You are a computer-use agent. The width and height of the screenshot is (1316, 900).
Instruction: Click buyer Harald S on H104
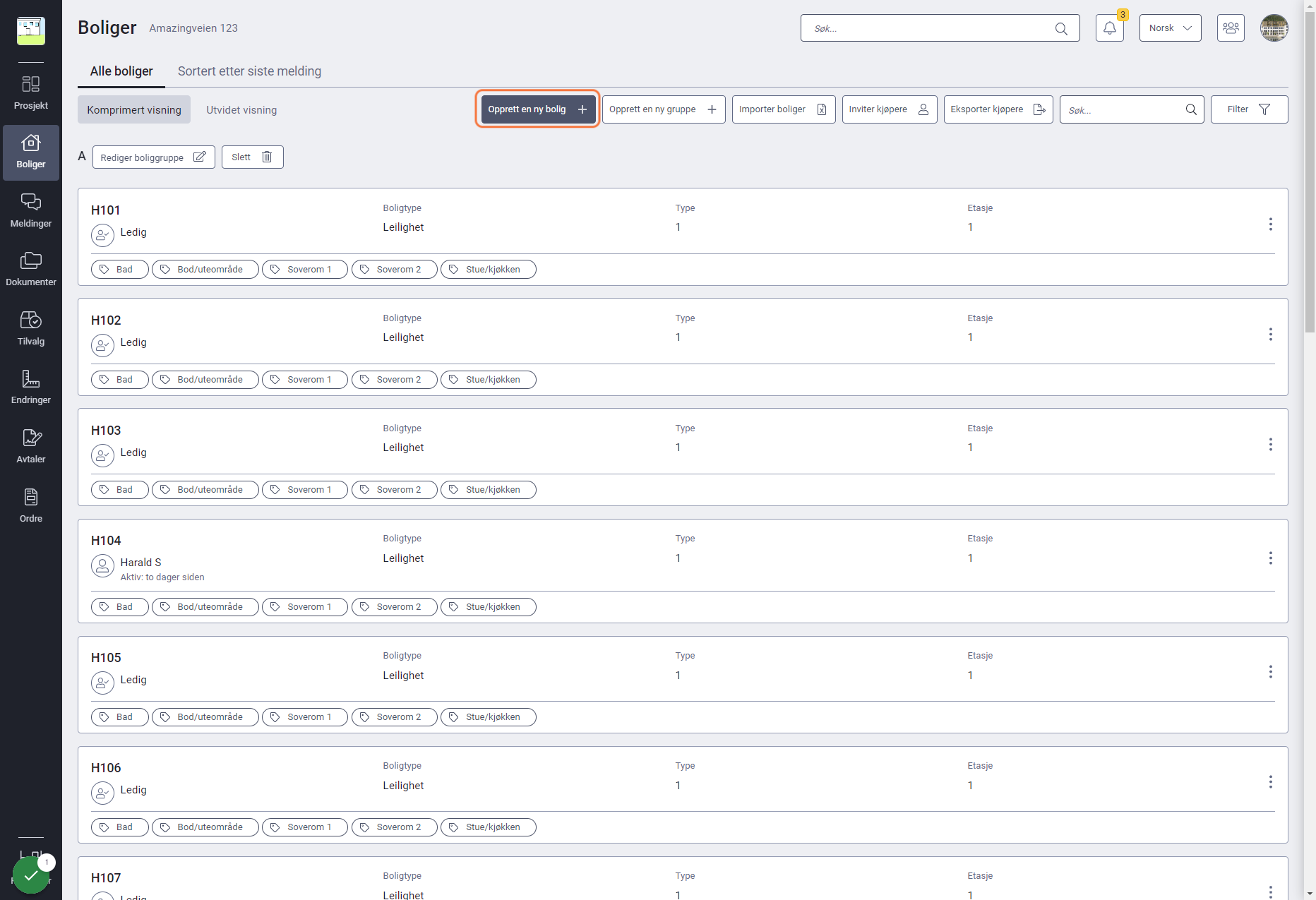[x=140, y=562]
